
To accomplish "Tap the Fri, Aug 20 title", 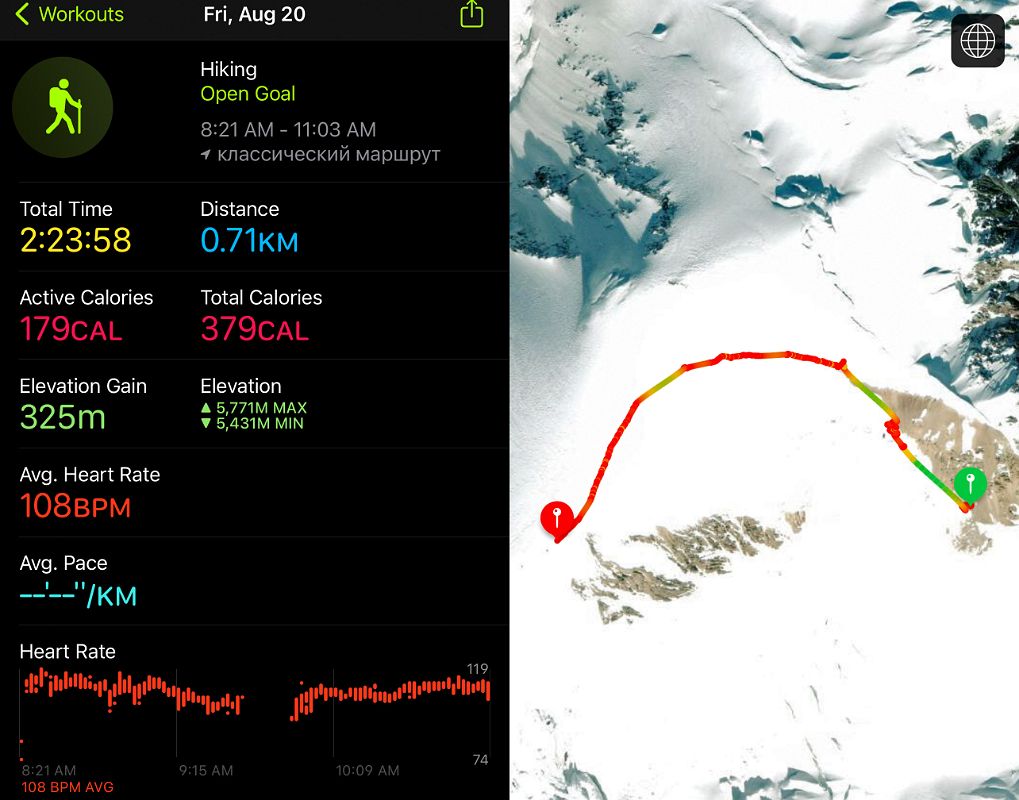I will [254, 14].
